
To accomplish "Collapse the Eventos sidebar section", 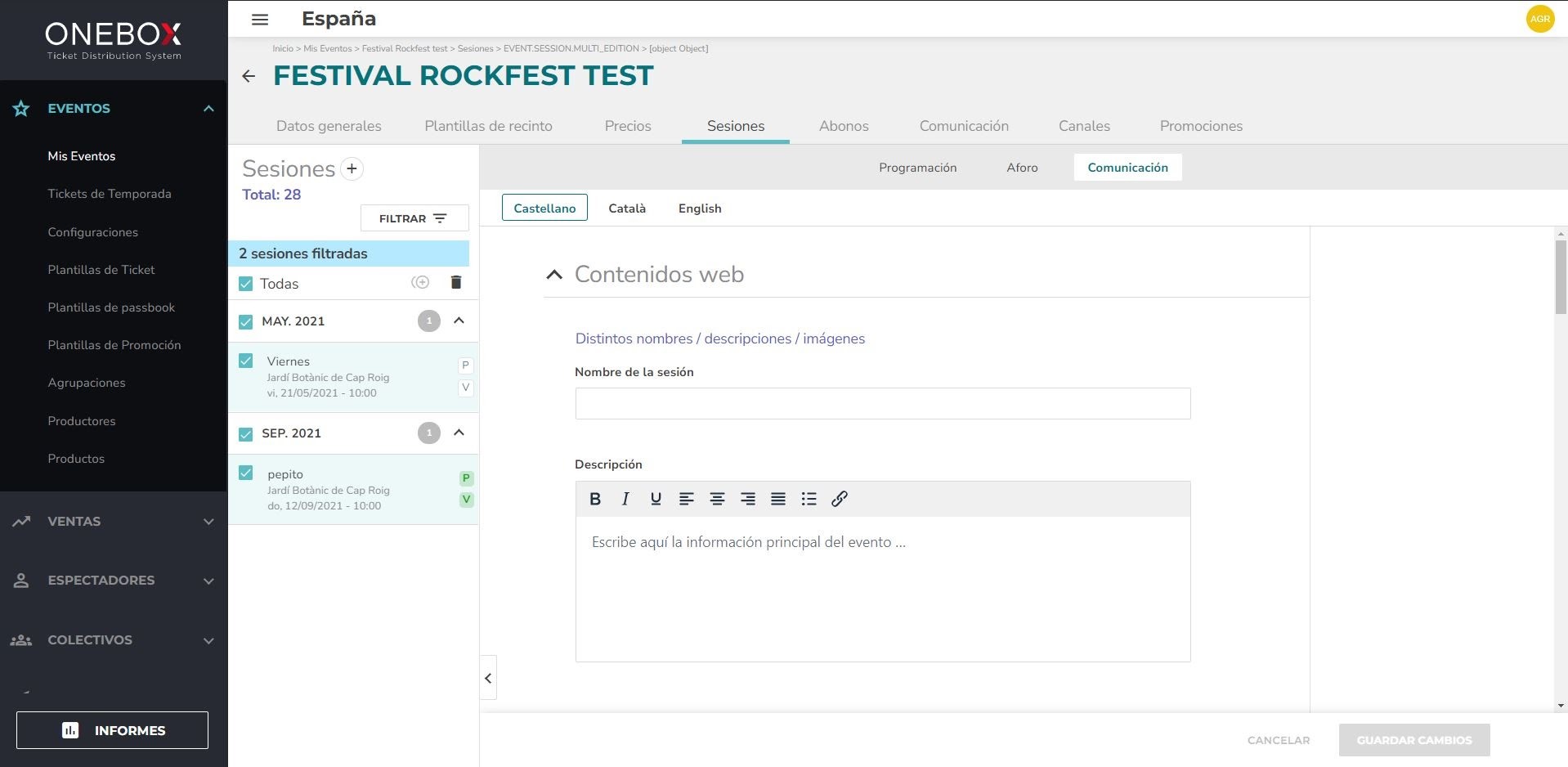I will tap(208, 108).
